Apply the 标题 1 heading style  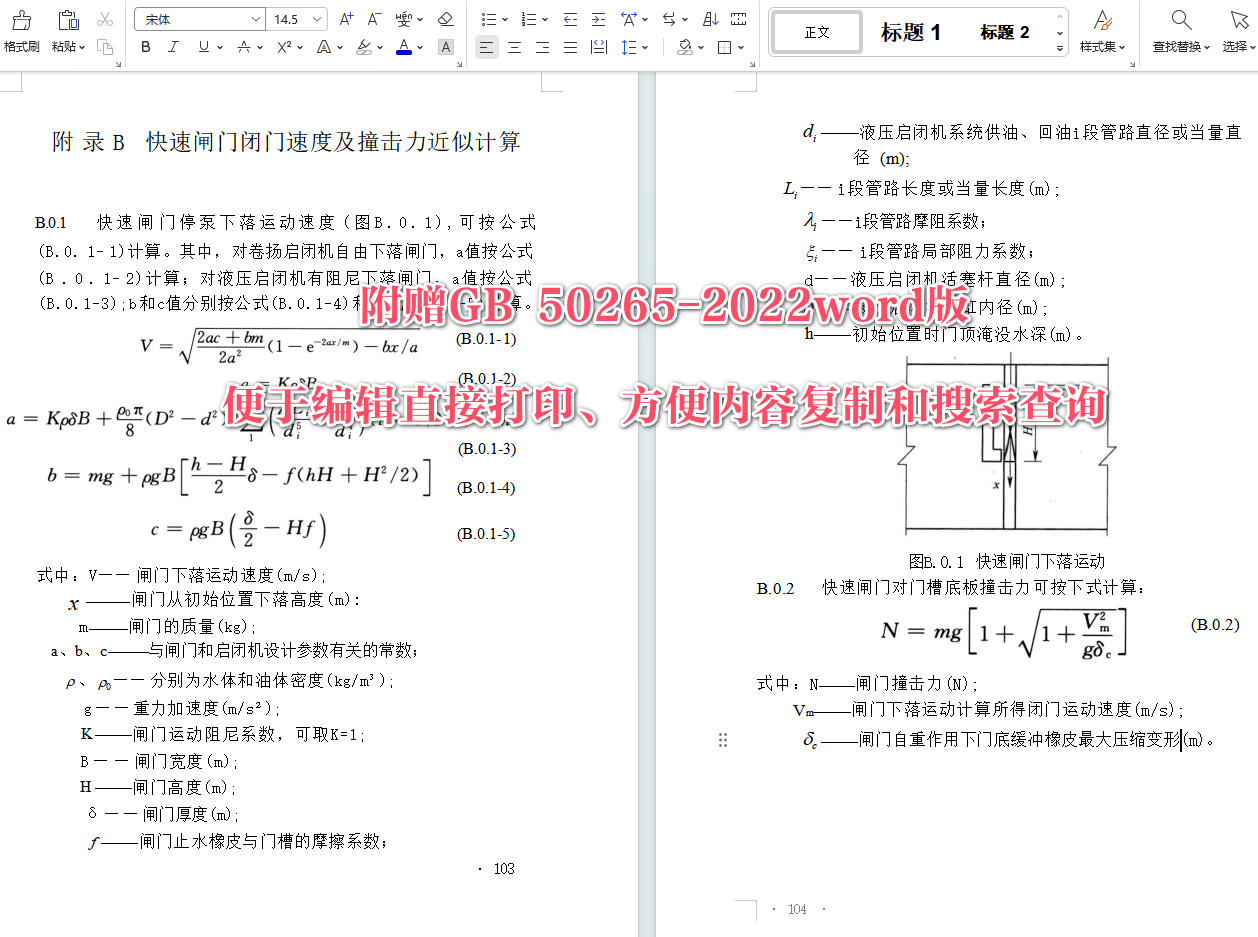coord(911,31)
